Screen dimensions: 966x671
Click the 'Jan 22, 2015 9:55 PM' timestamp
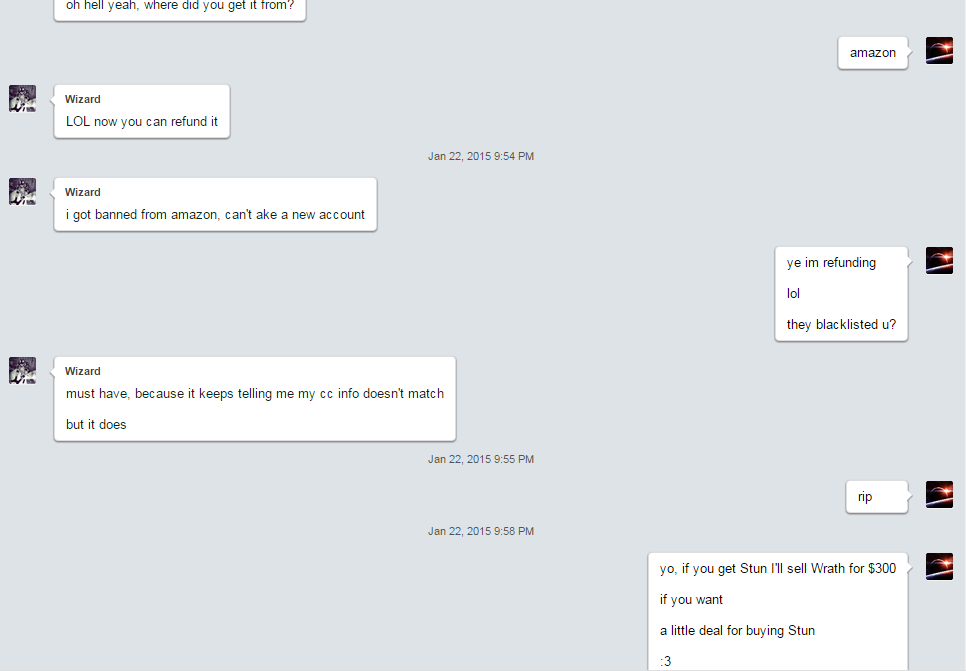point(481,460)
